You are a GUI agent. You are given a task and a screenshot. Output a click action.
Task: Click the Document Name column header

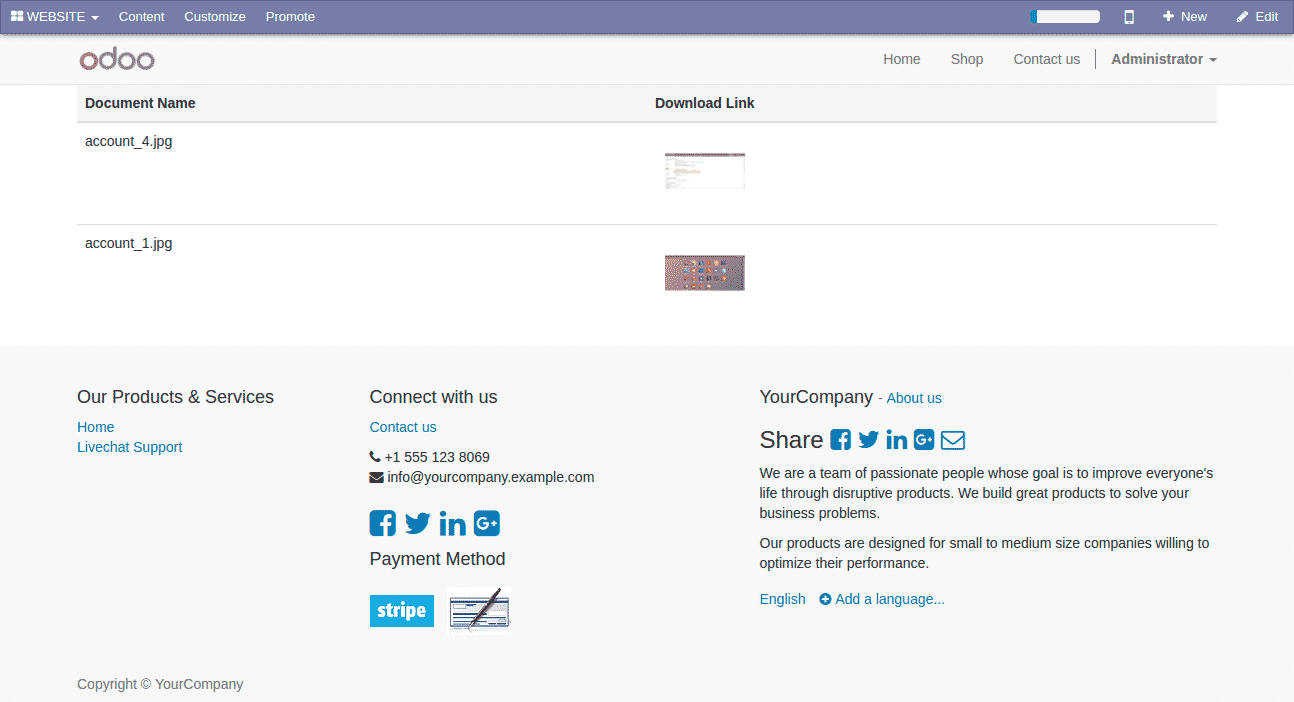pos(140,103)
